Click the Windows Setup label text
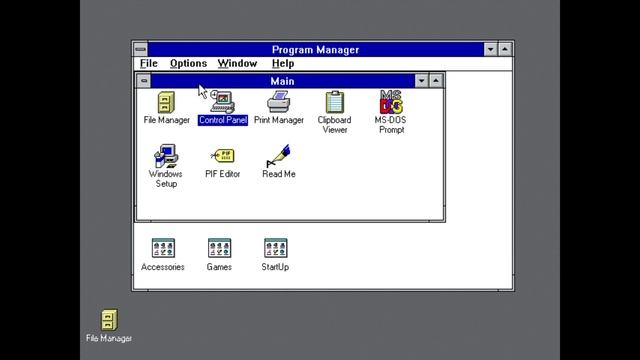This screenshot has height=360, width=640. [x=166, y=179]
